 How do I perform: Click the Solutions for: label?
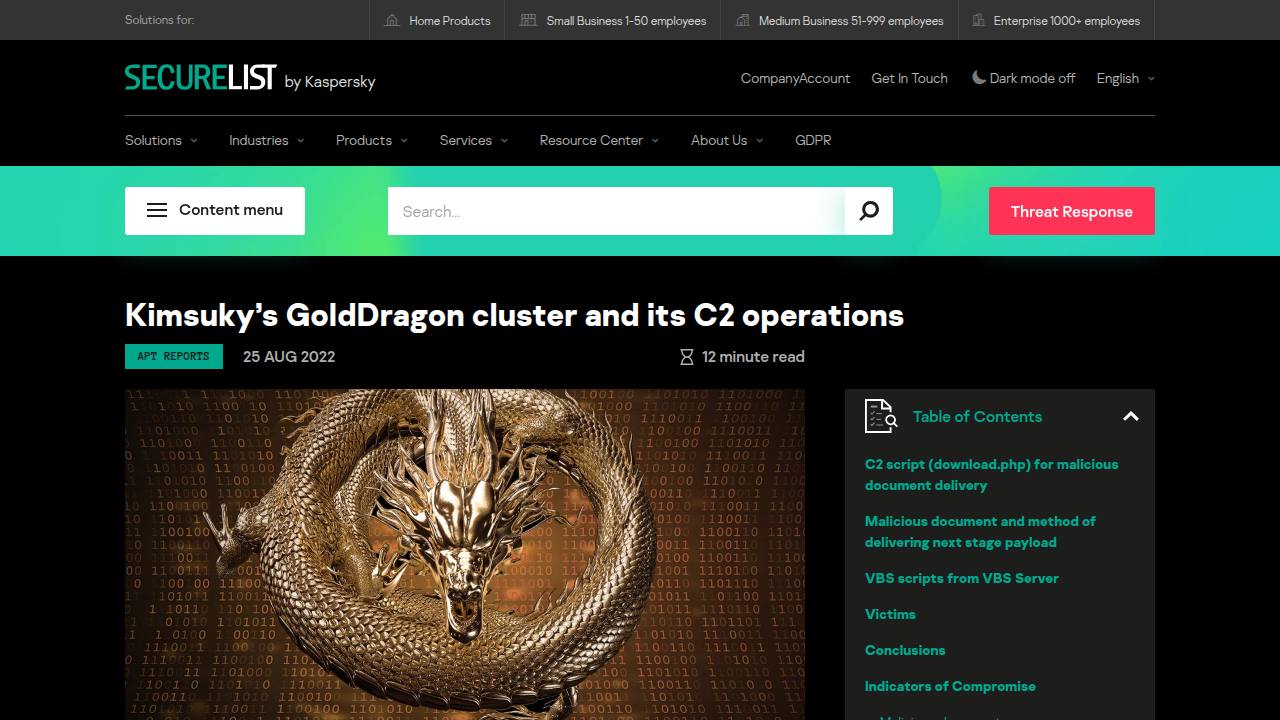160,20
